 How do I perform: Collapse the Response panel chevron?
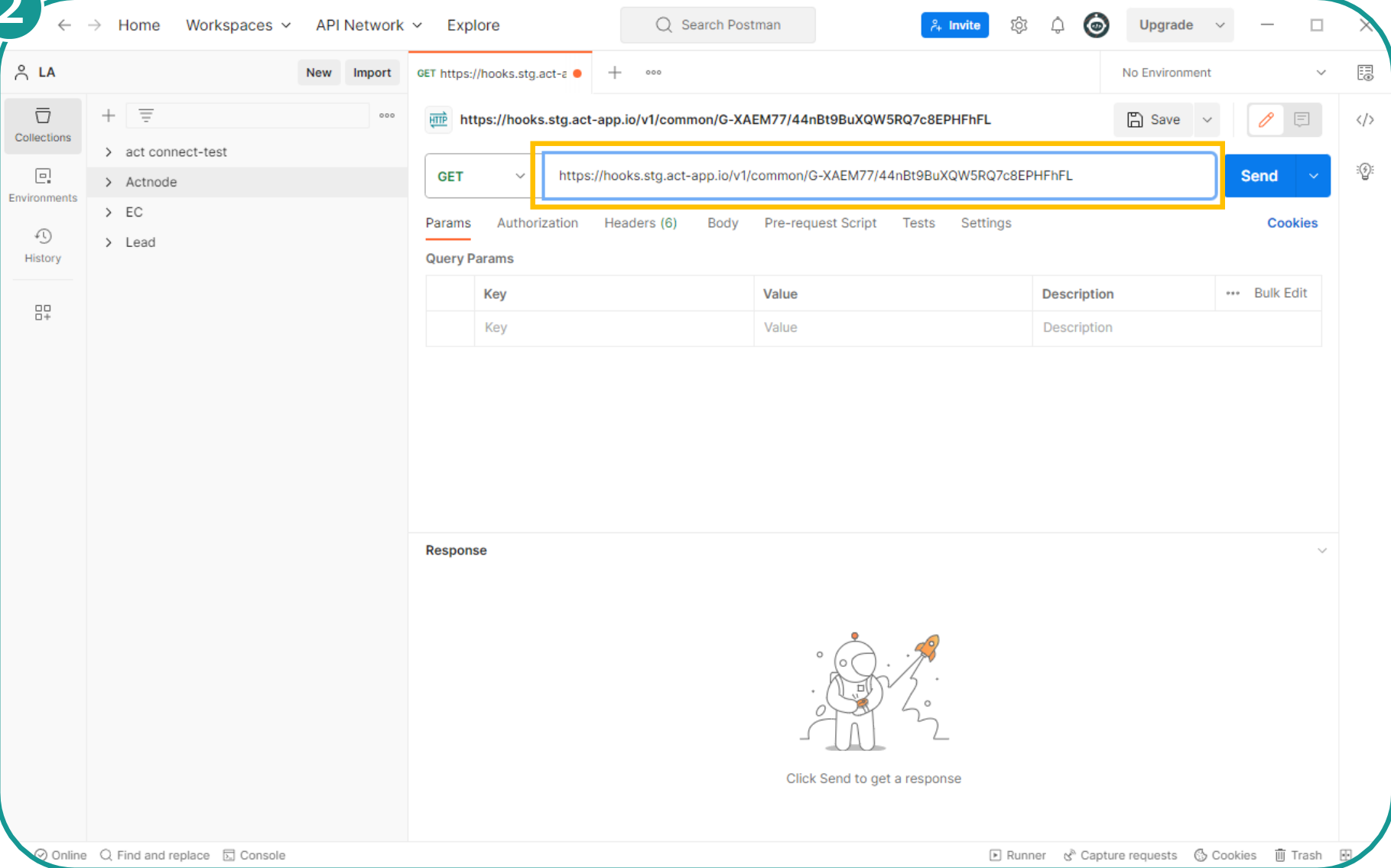pos(1321,551)
